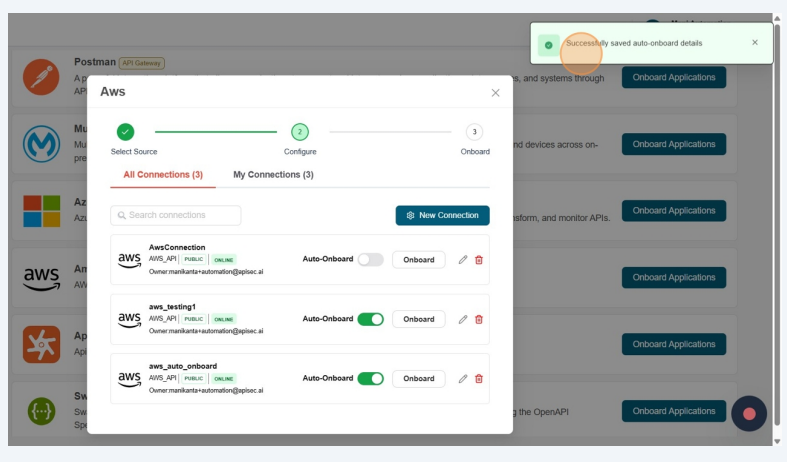Turn off Auto-Onboard for aws_auto_onboard
787x462 pixels.
tap(370, 379)
